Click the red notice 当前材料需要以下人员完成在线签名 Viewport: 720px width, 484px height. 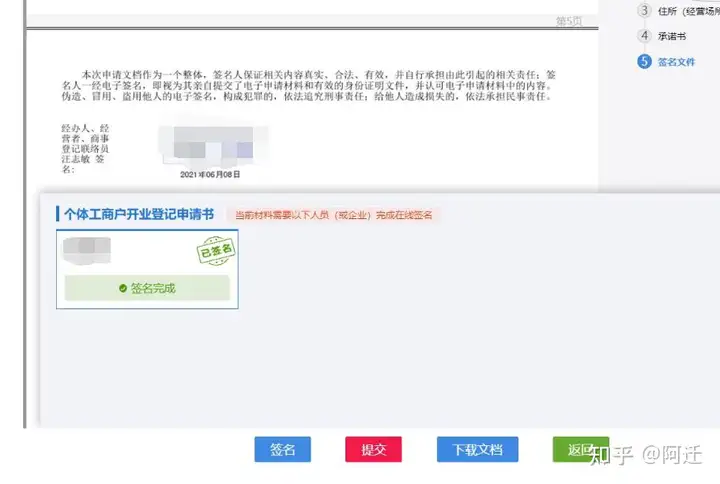[x=333, y=215]
